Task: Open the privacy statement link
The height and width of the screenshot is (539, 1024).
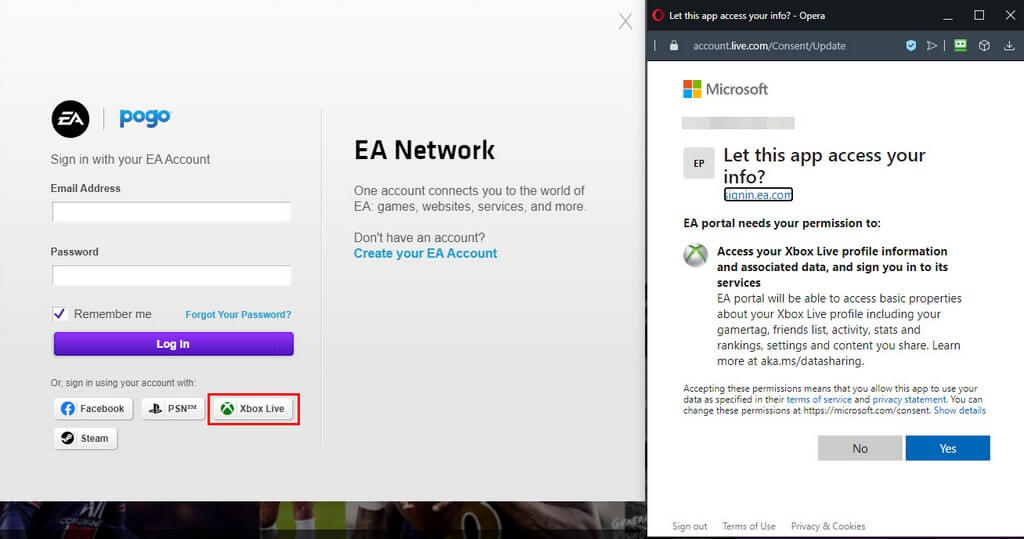Action: click(909, 399)
